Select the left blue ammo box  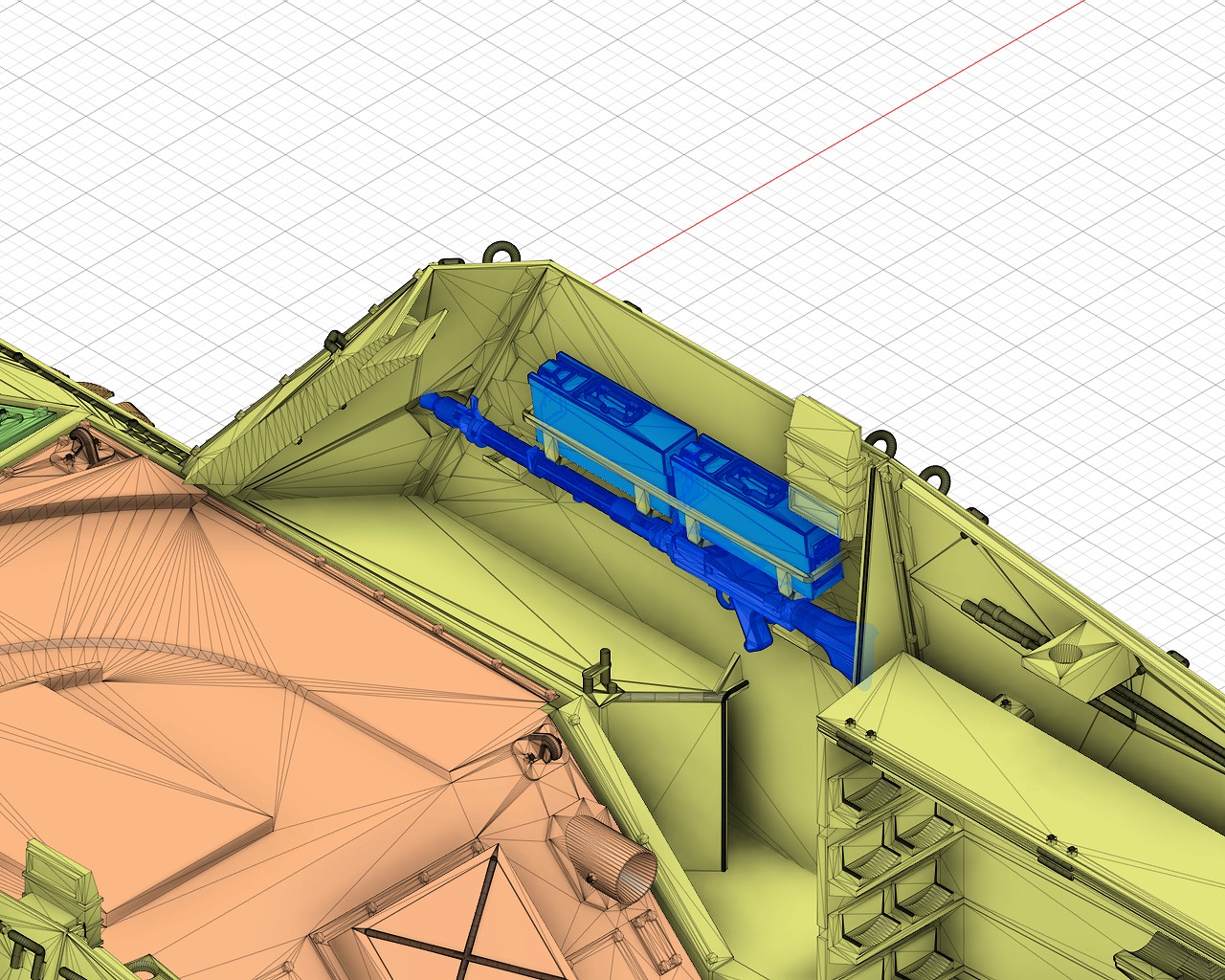595,410
